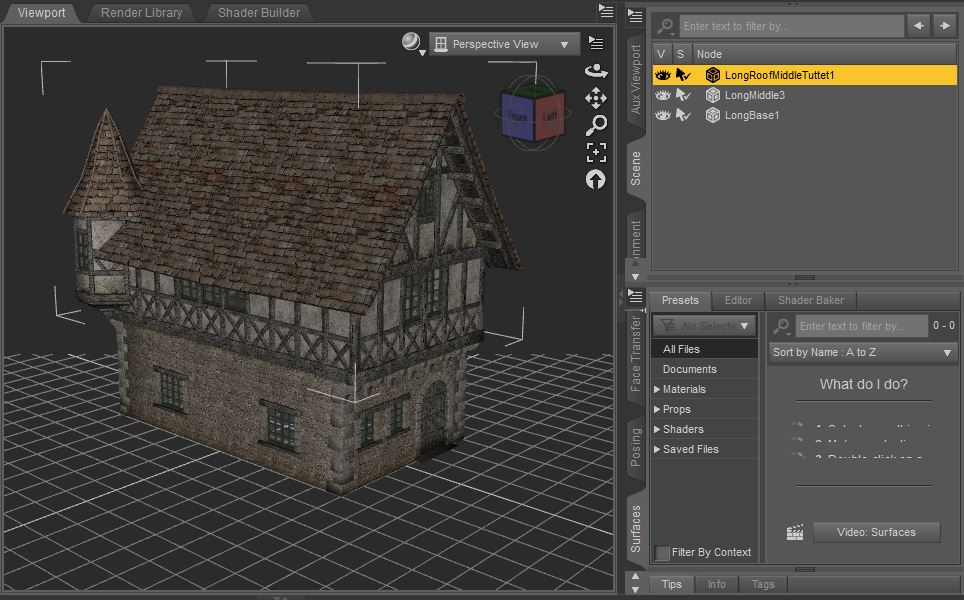The width and height of the screenshot is (964, 600).
Task: Open the viewport pane options icon
Action: click(x=596, y=42)
